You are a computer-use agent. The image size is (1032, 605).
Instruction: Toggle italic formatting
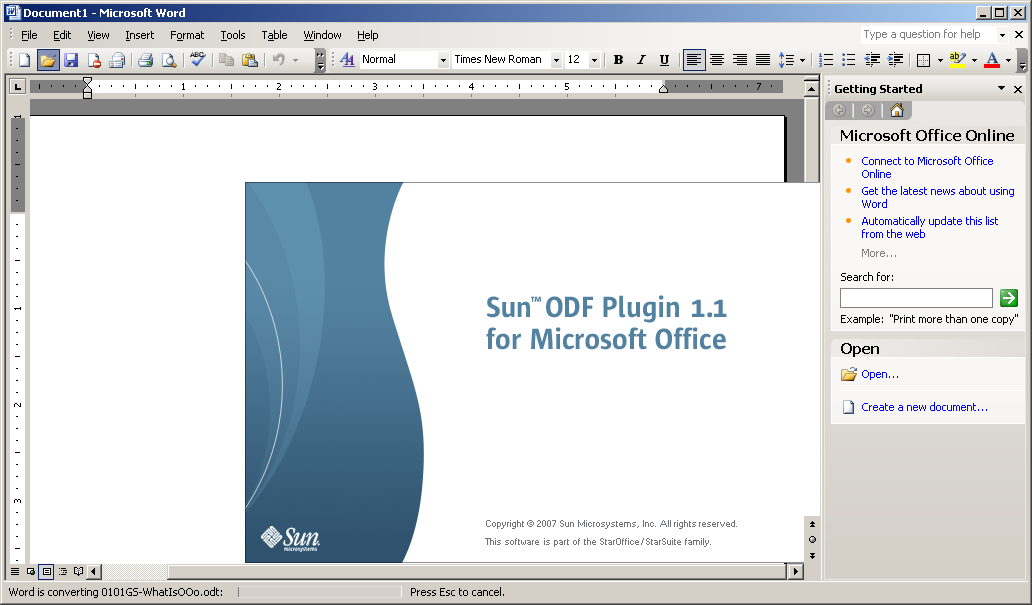tap(641, 60)
